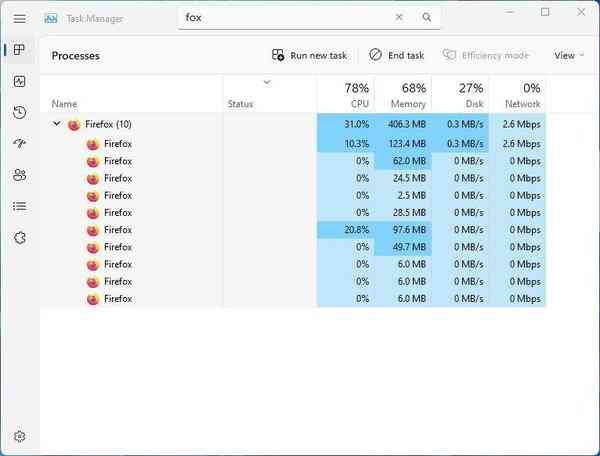Open the Performance page in sidebar
Image resolution: width=600 pixels, height=456 pixels.
[x=20, y=81]
